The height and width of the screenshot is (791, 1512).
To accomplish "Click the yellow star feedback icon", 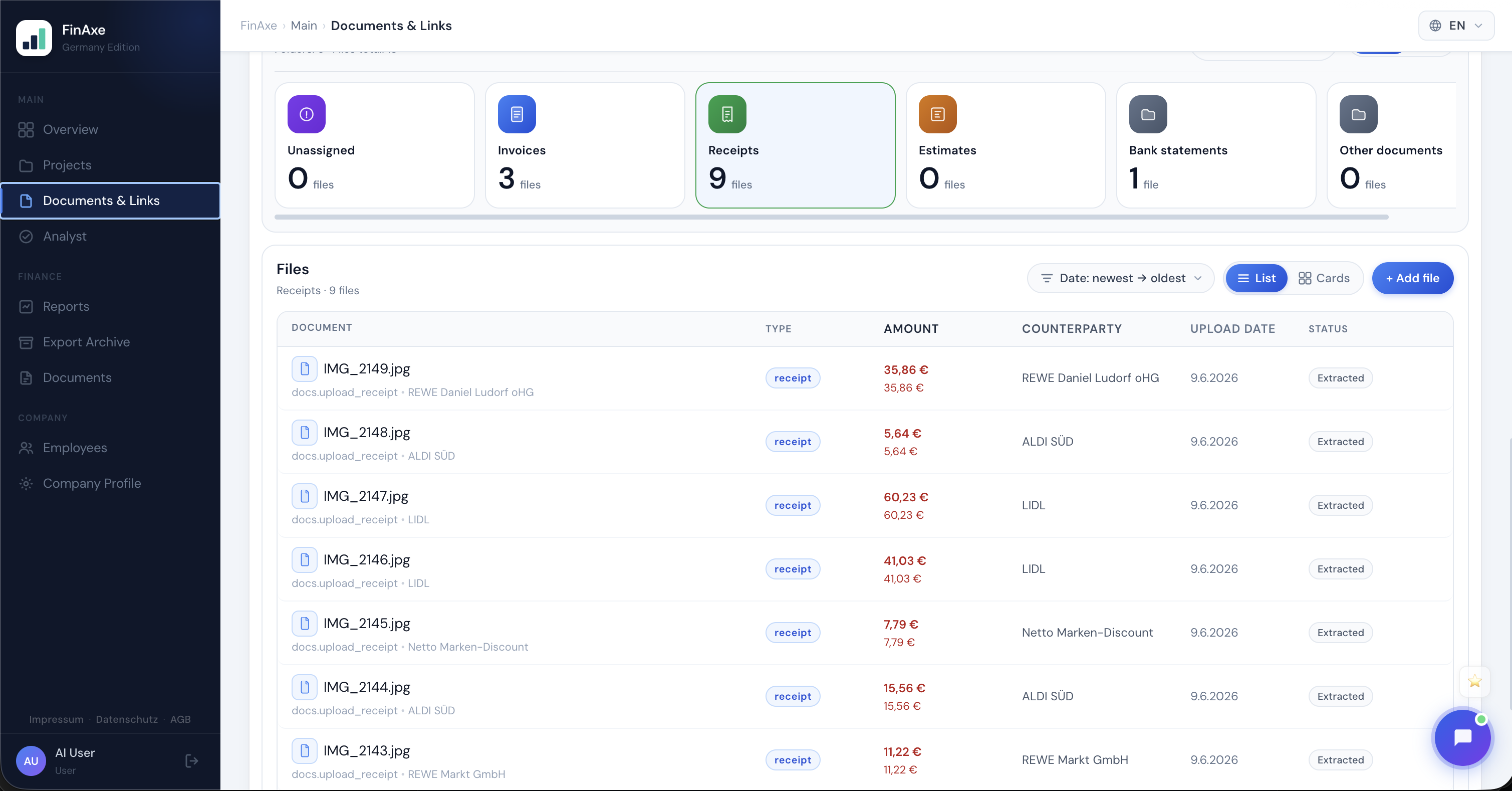I will point(1474,681).
